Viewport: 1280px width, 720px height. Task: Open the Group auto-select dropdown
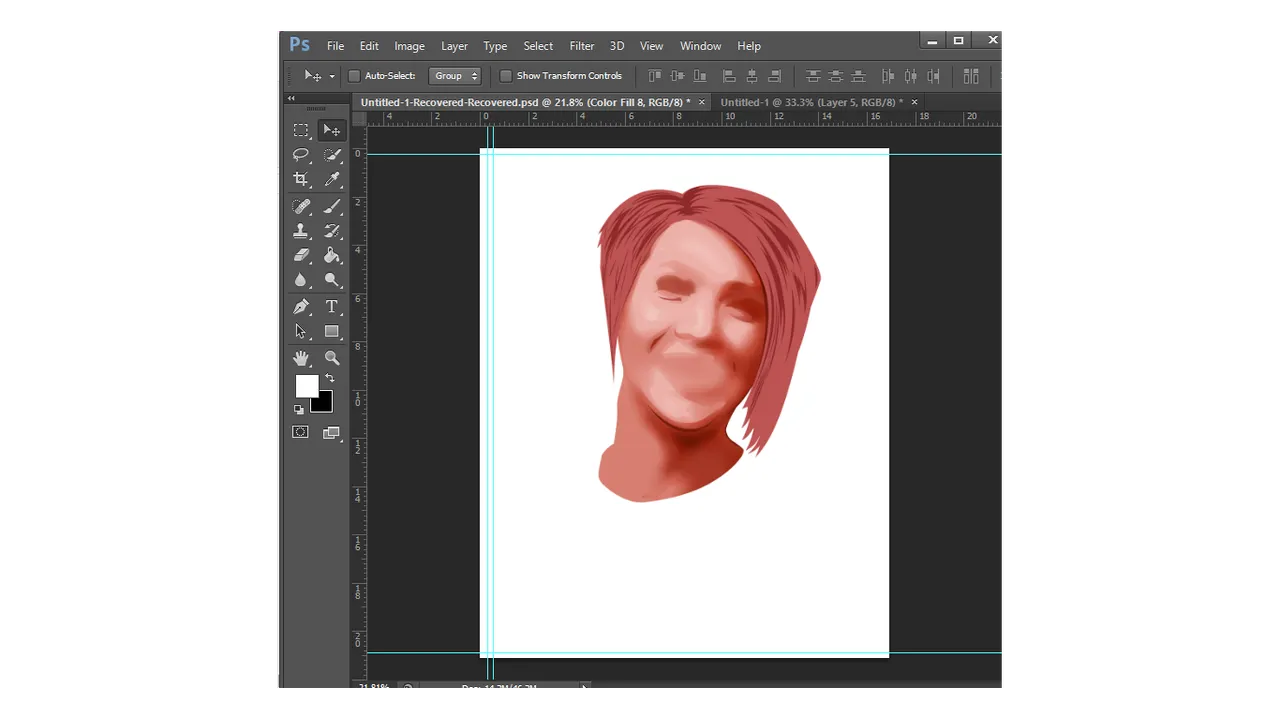tap(455, 76)
